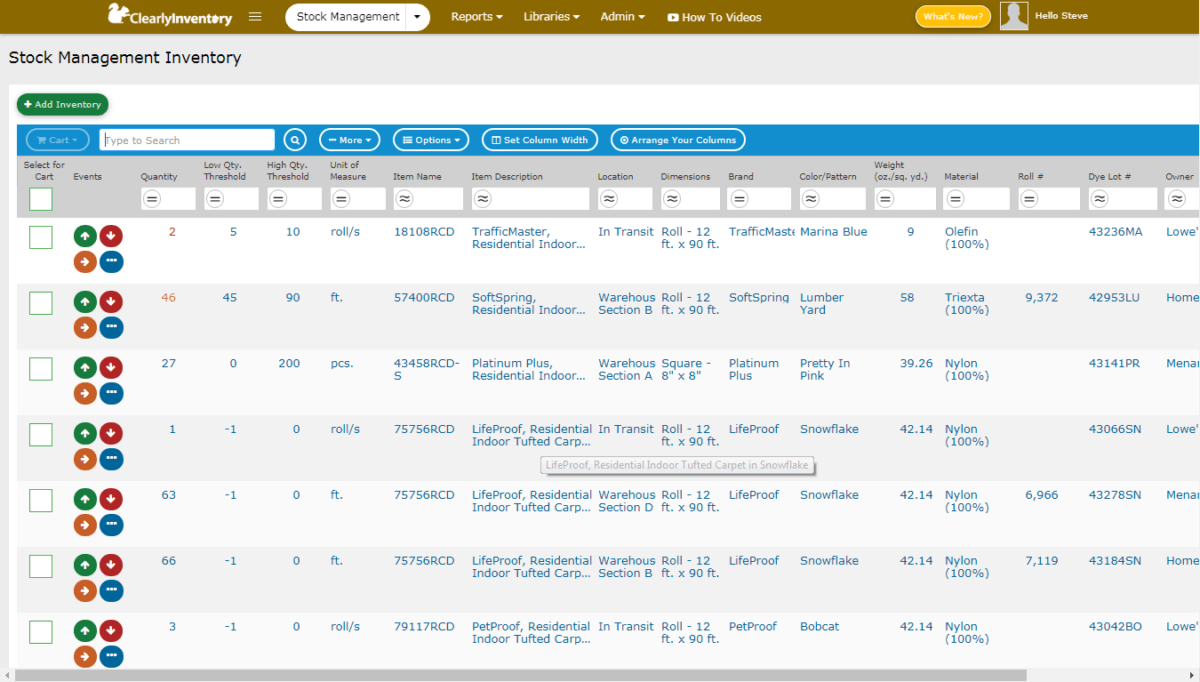Screen dimensions: 1200x682
Task: Select the orange move icon for the Platinum Plus row
Action: click(85, 393)
